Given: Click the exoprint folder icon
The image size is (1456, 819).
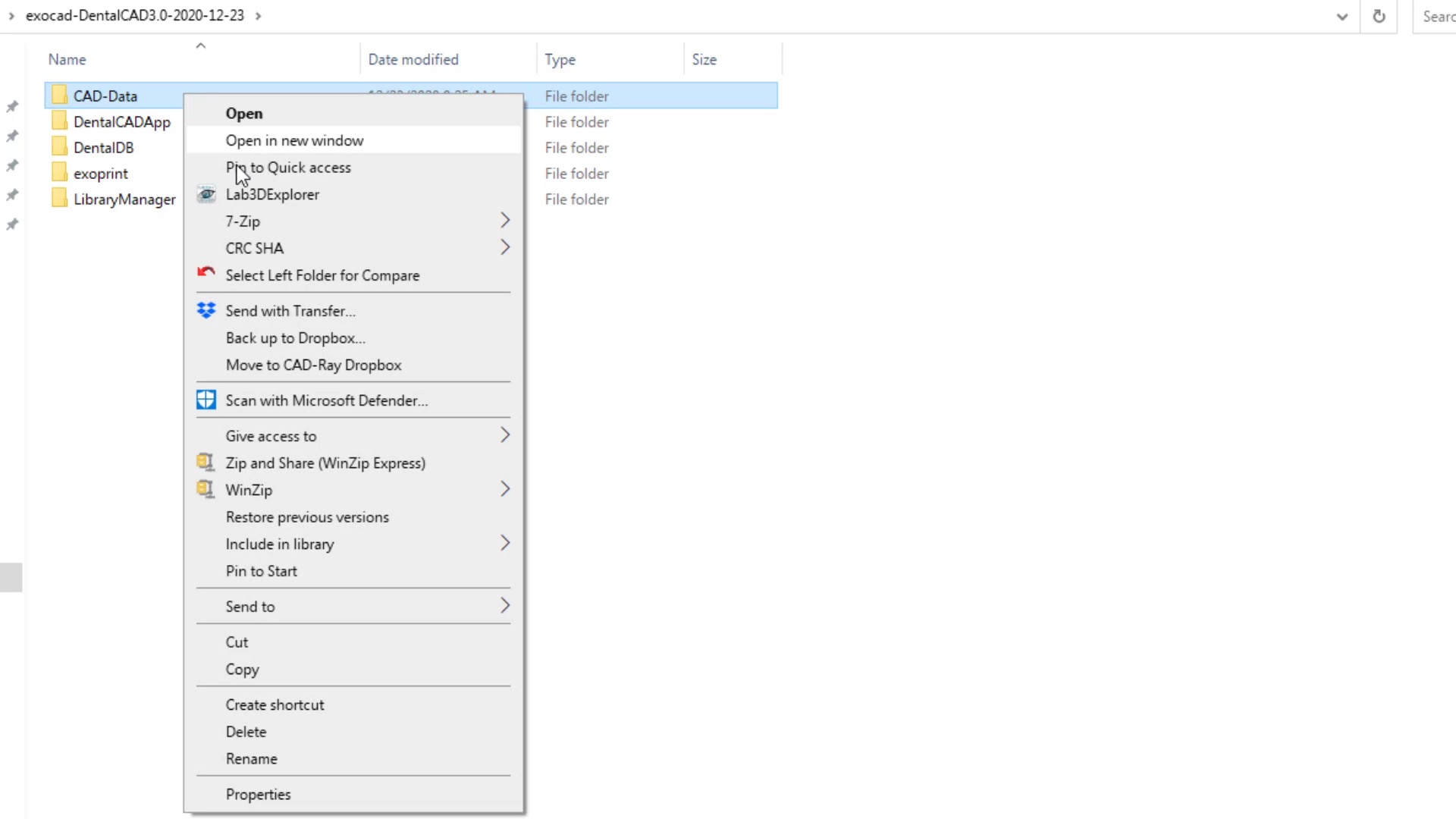Looking at the screenshot, I should 60,173.
